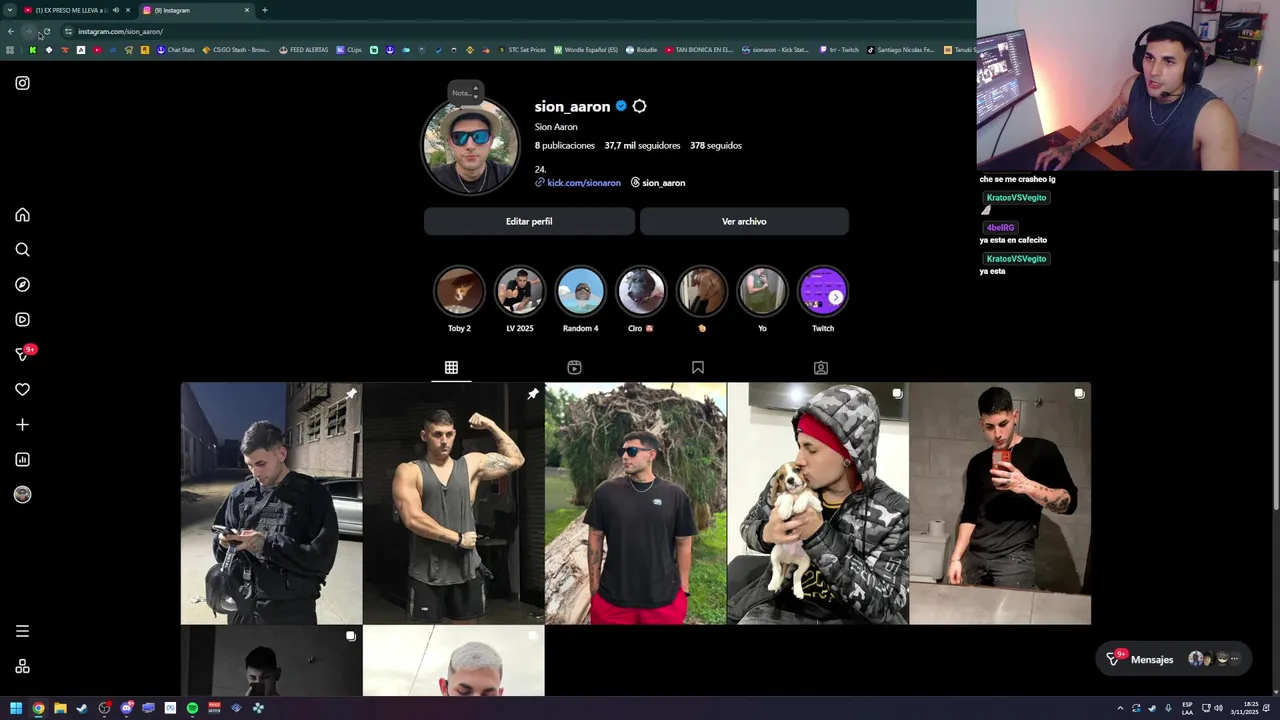Show more highlights with the arrow on Twitch
The width and height of the screenshot is (1280, 720).
point(836,297)
